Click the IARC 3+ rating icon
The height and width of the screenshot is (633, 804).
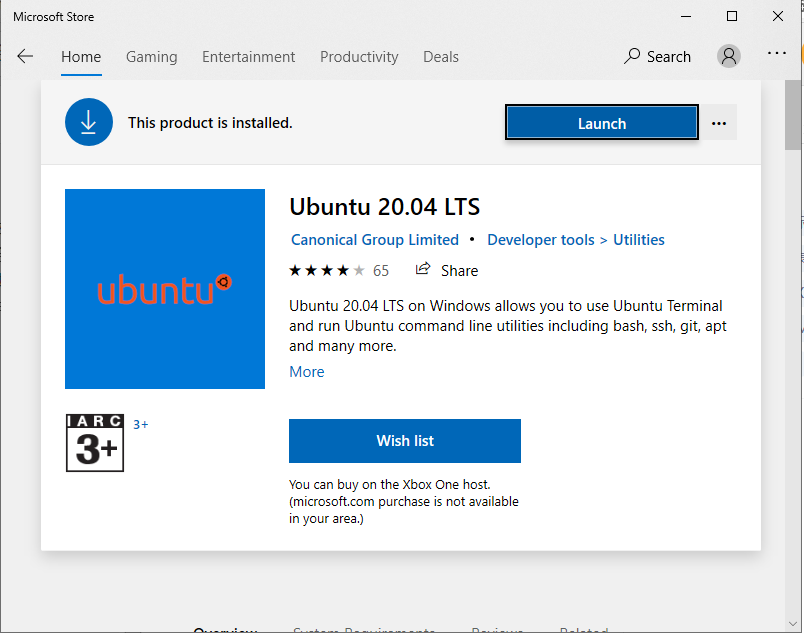[94, 443]
